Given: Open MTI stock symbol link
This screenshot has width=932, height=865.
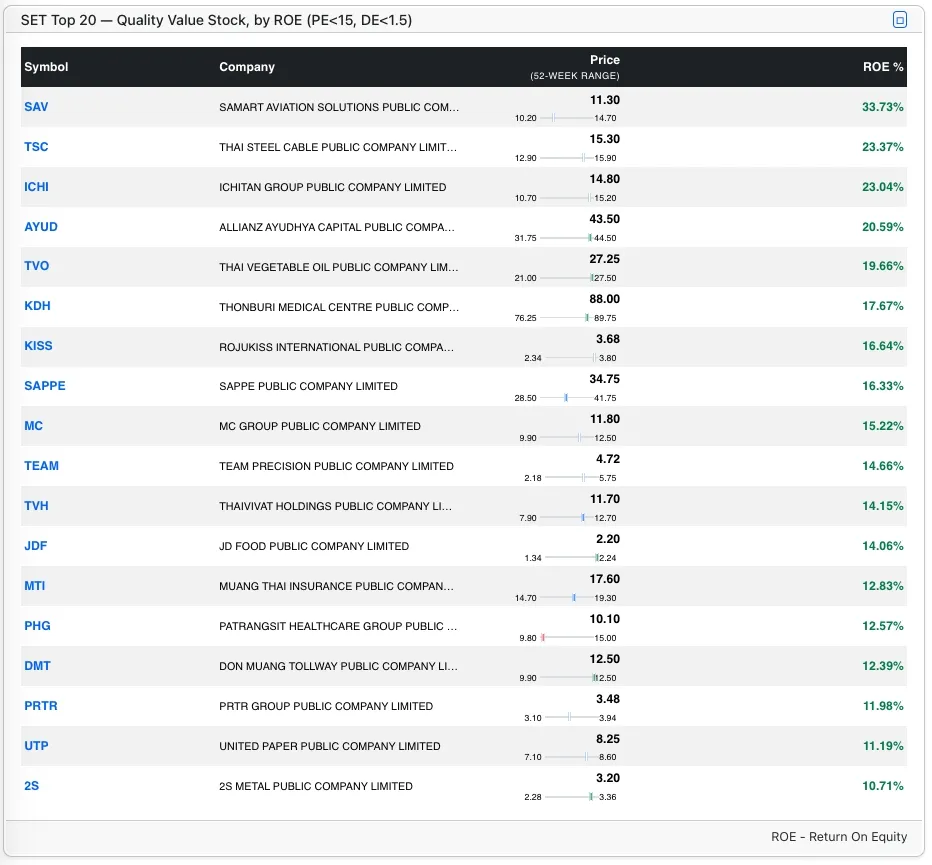Looking at the screenshot, I should pyautogui.click(x=34, y=586).
